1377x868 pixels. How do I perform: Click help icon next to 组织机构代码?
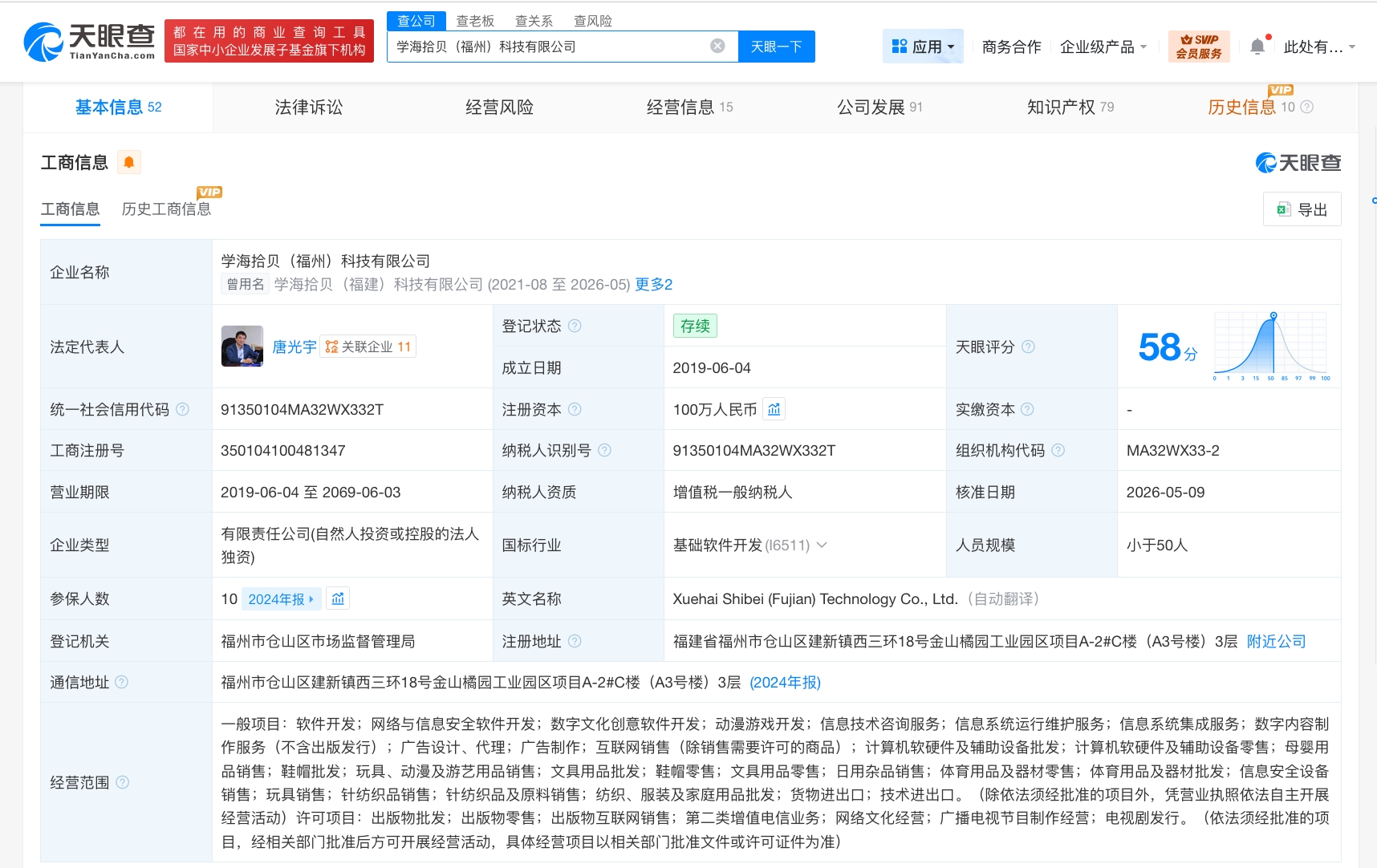[1058, 451]
